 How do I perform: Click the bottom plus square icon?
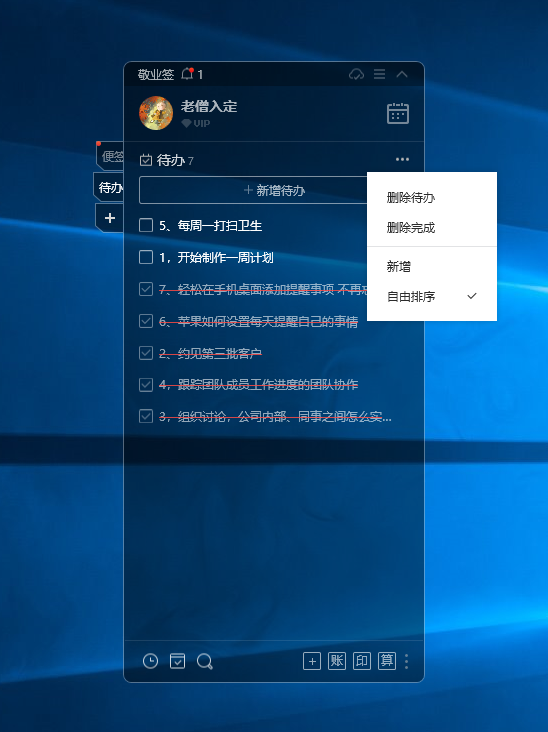tap(312, 661)
